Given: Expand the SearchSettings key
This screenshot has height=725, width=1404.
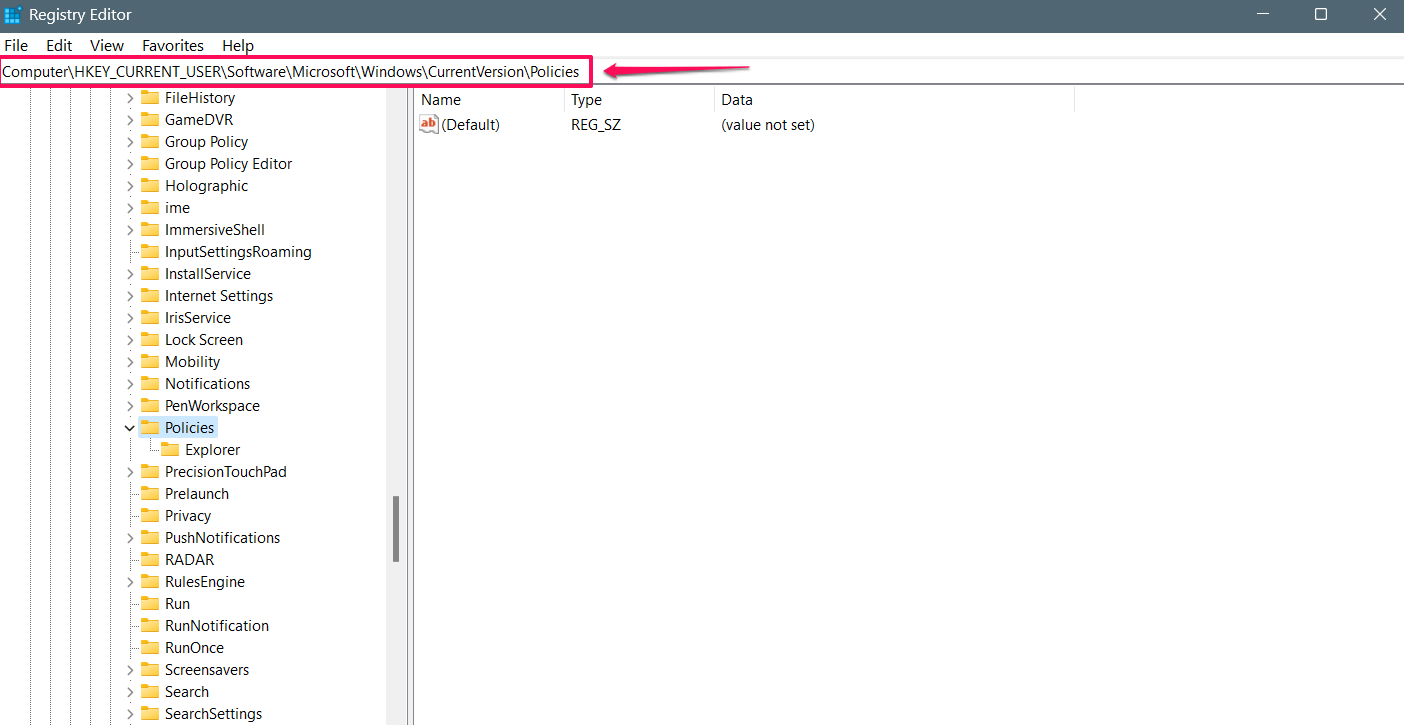Looking at the screenshot, I should click(130, 714).
